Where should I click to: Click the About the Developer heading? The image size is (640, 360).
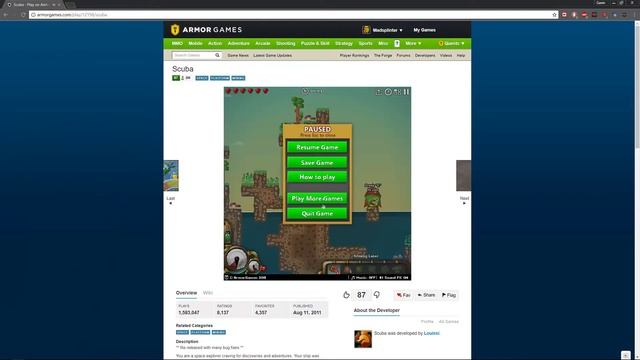tap(376, 310)
